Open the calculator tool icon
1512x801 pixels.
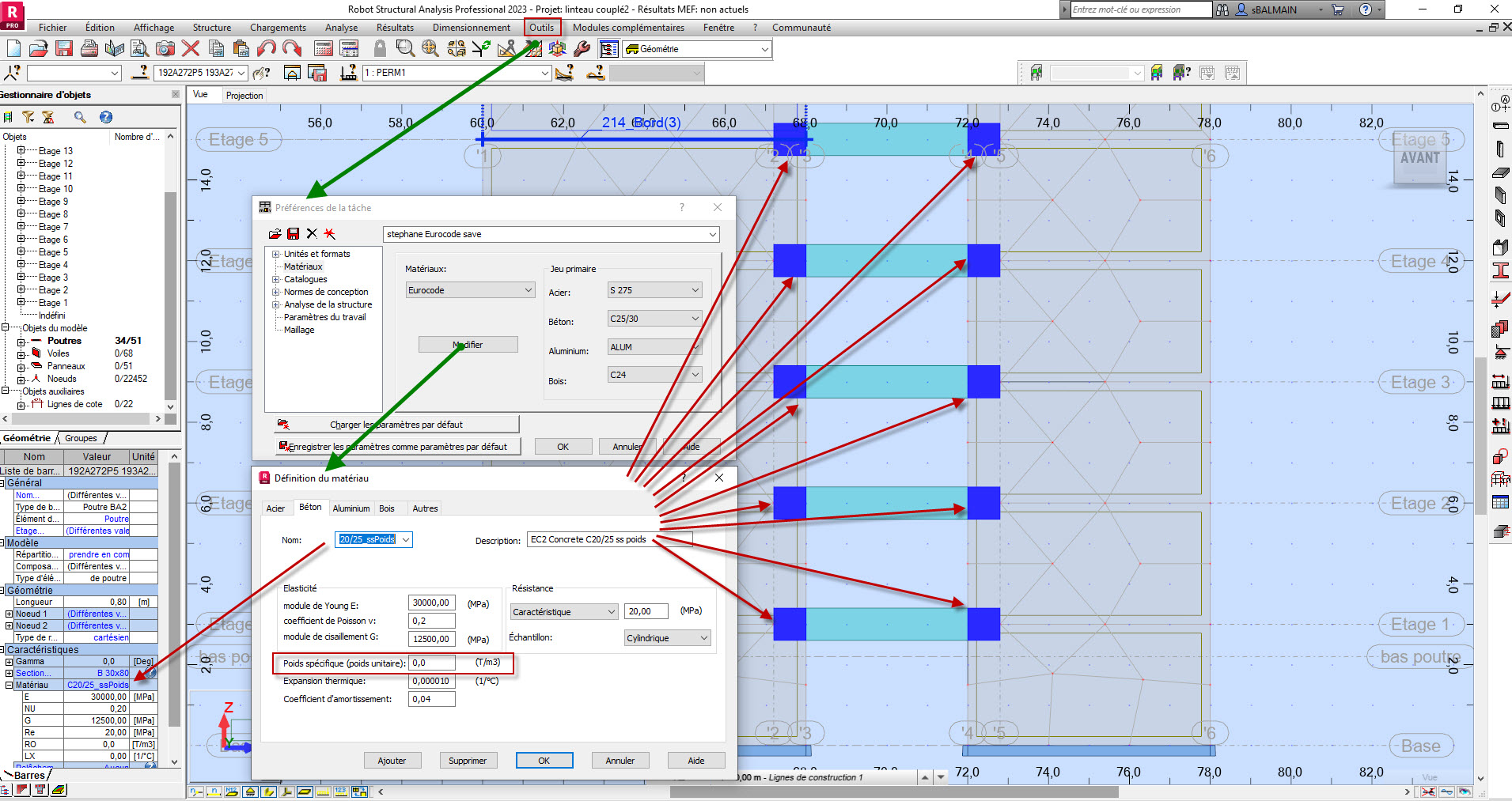(x=323, y=48)
